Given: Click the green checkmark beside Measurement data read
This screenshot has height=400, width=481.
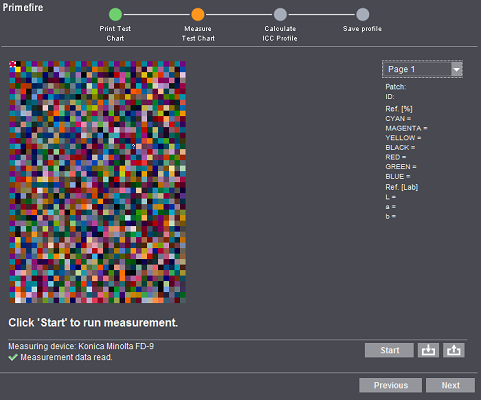Looking at the screenshot, I should pos(13,357).
